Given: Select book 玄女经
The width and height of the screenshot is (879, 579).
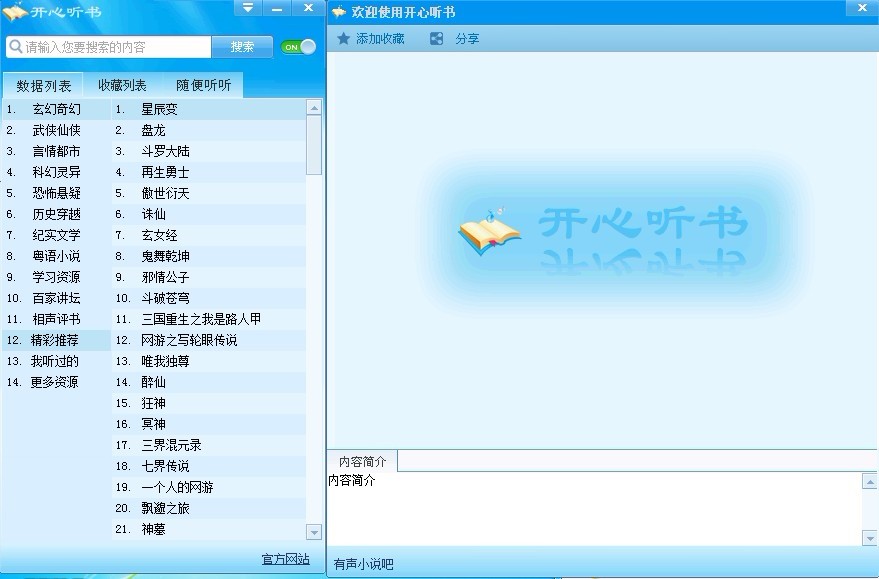Looking at the screenshot, I should [x=209, y=235].
